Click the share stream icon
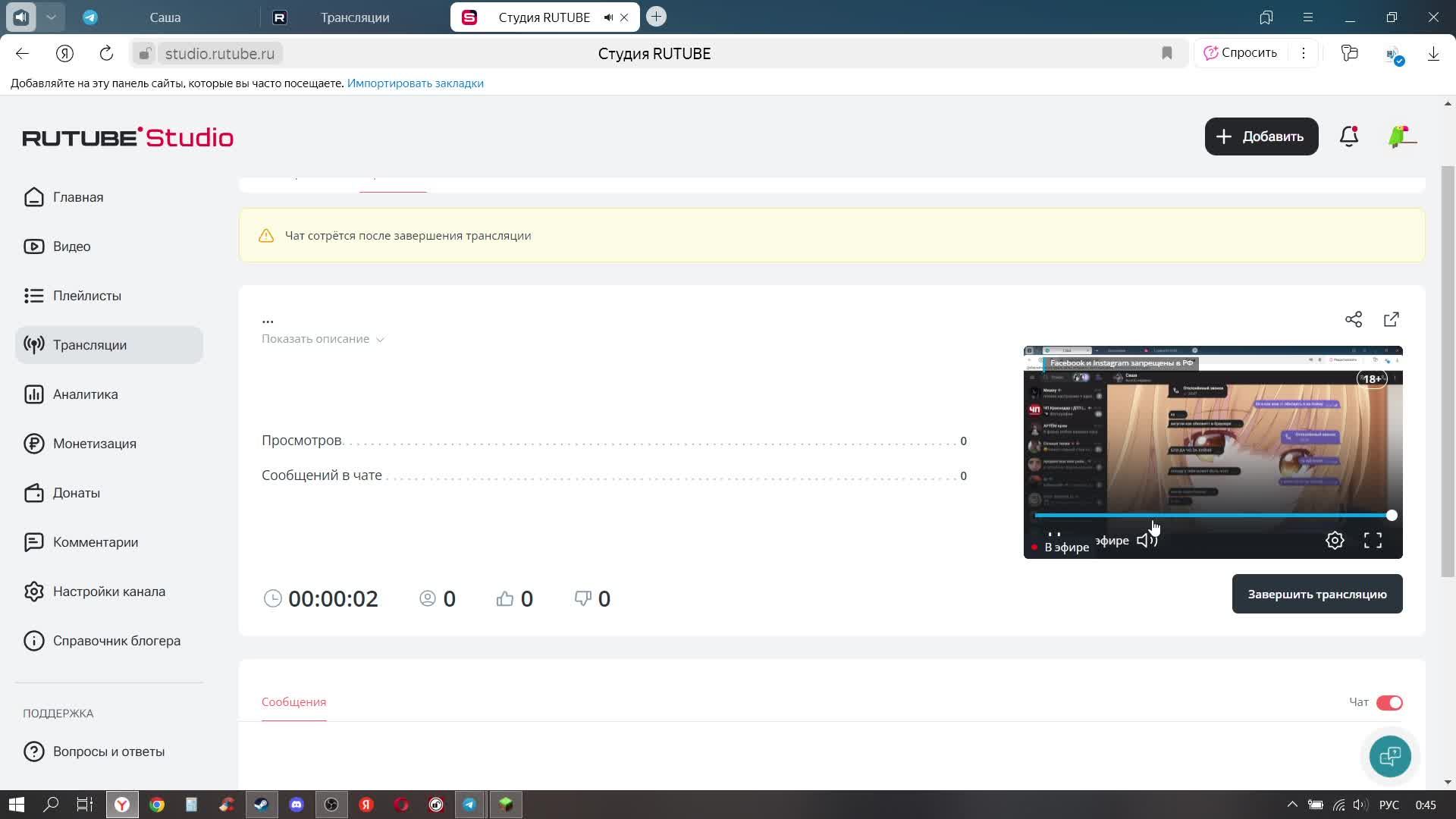This screenshot has height=819, width=1456. (x=1354, y=319)
